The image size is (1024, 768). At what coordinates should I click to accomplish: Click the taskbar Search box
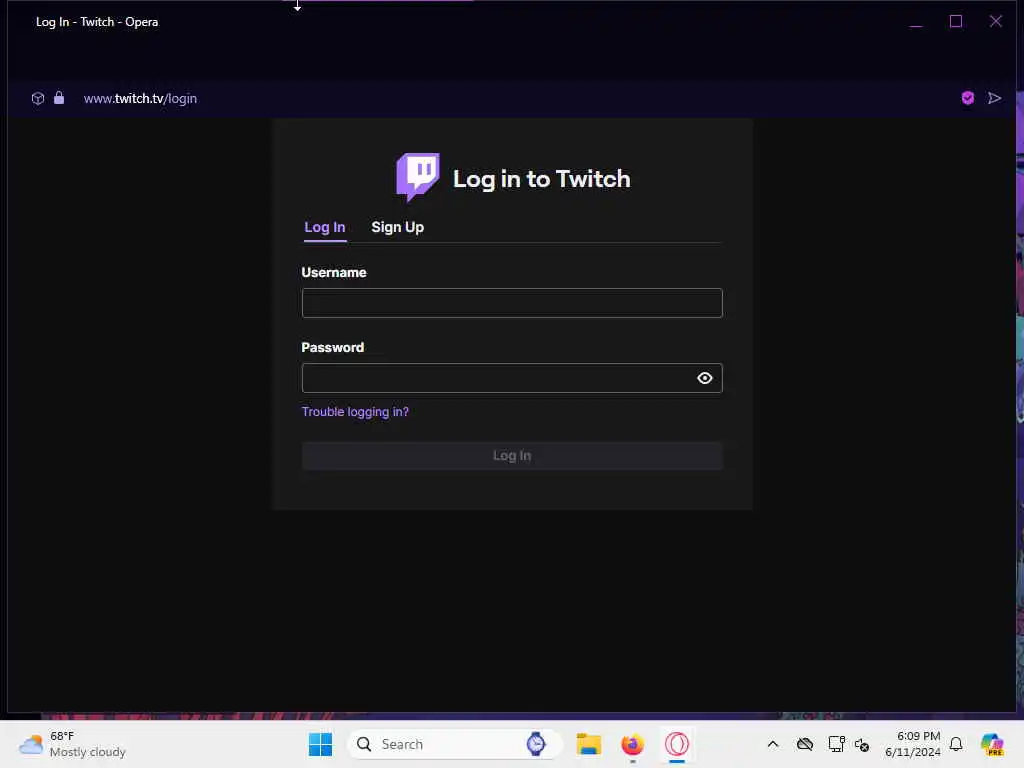[455, 744]
